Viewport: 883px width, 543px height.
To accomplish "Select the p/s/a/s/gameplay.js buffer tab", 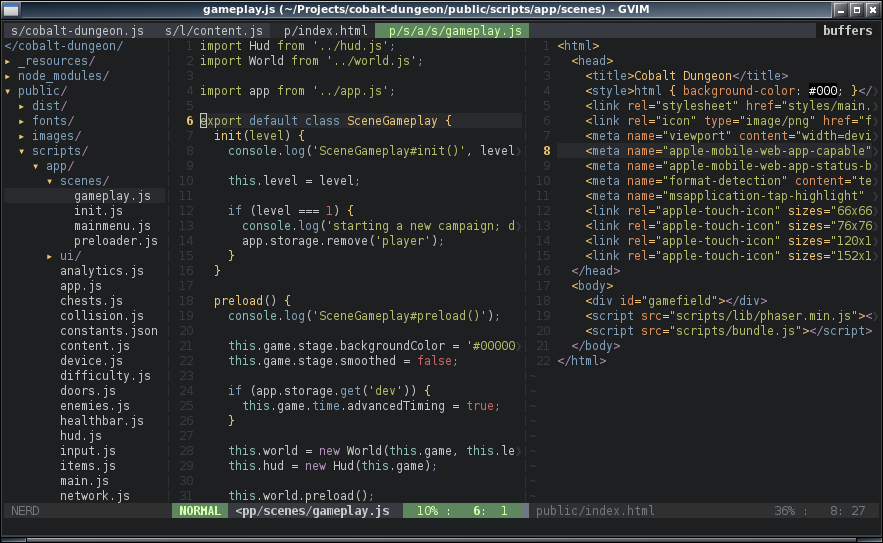I will click(x=455, y=30).
